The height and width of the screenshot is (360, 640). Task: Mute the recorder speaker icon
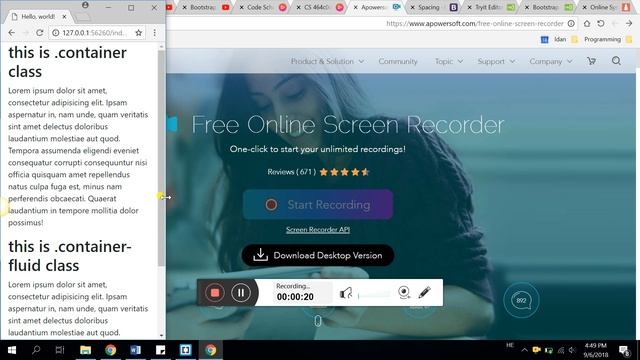click(346, 293)
